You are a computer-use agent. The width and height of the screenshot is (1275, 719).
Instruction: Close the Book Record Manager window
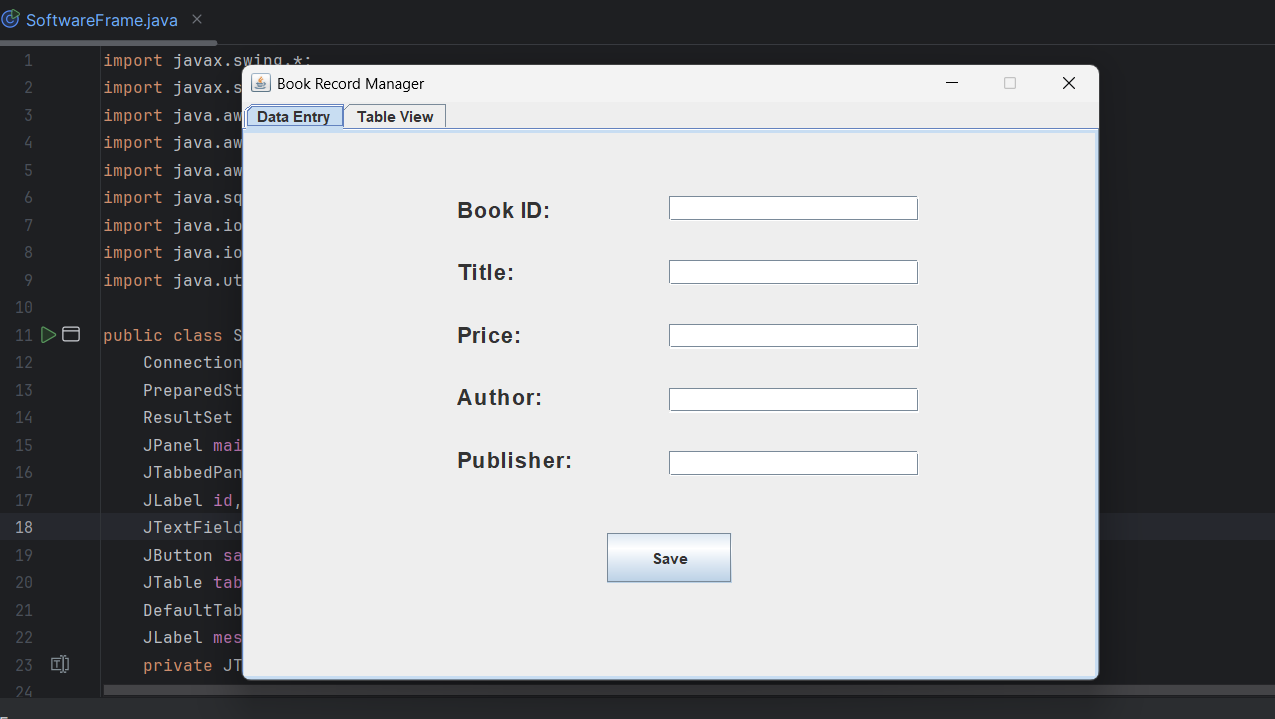pyautogui.click(x=1068, y=83)
